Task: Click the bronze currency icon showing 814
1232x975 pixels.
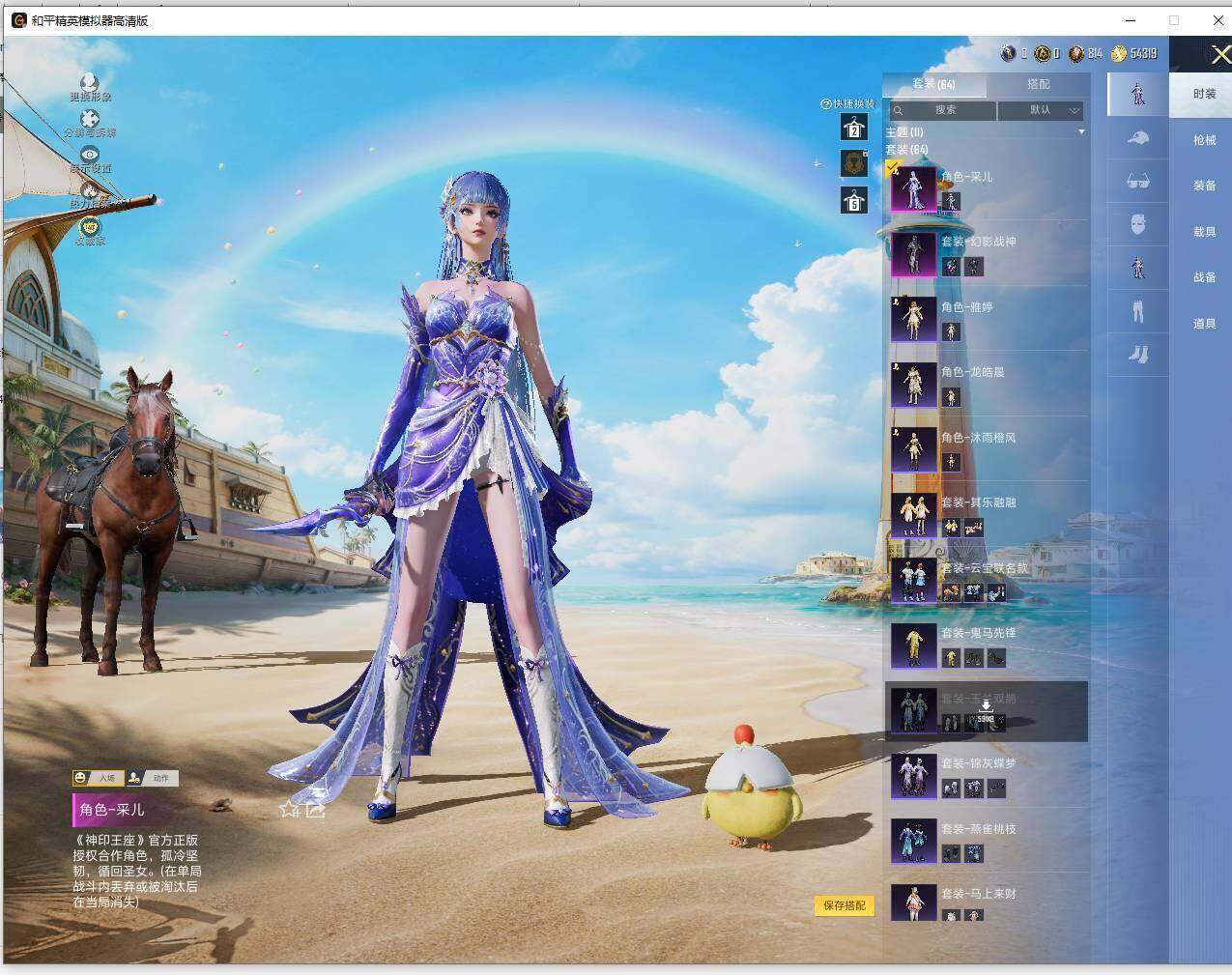Action: pos(1075,54)
